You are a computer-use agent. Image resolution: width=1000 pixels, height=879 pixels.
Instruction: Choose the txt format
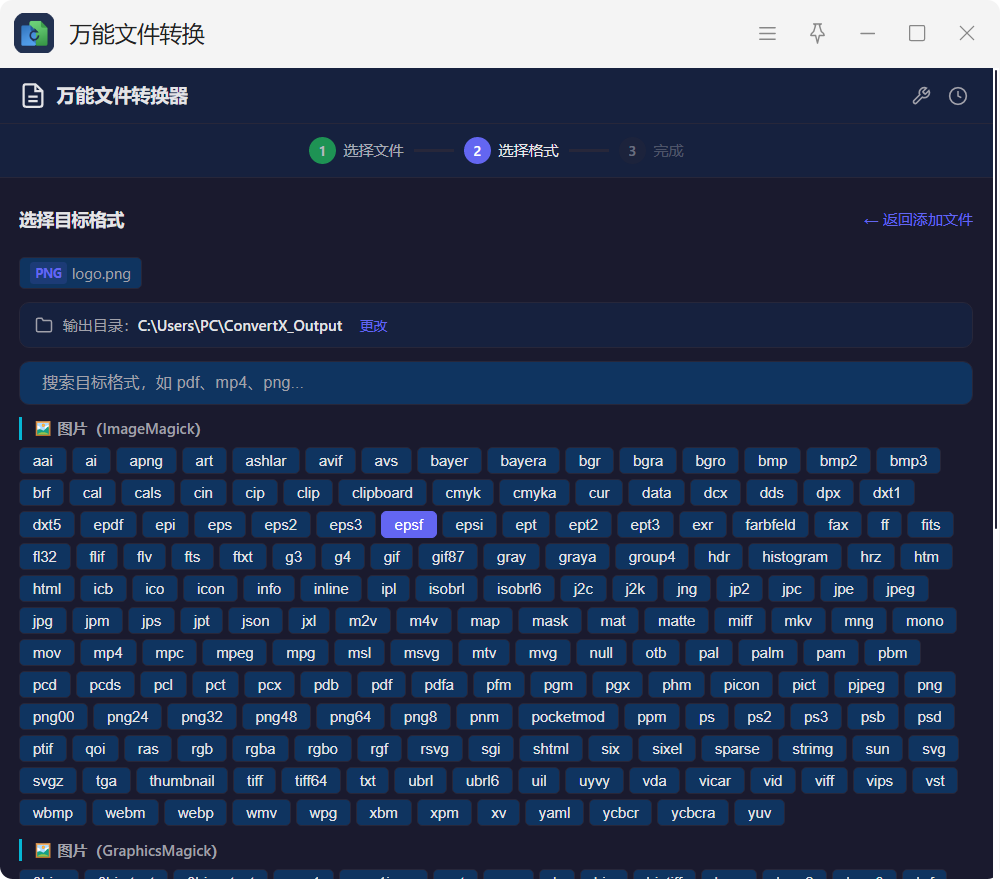pyautogui.click(x=368, y=781)
